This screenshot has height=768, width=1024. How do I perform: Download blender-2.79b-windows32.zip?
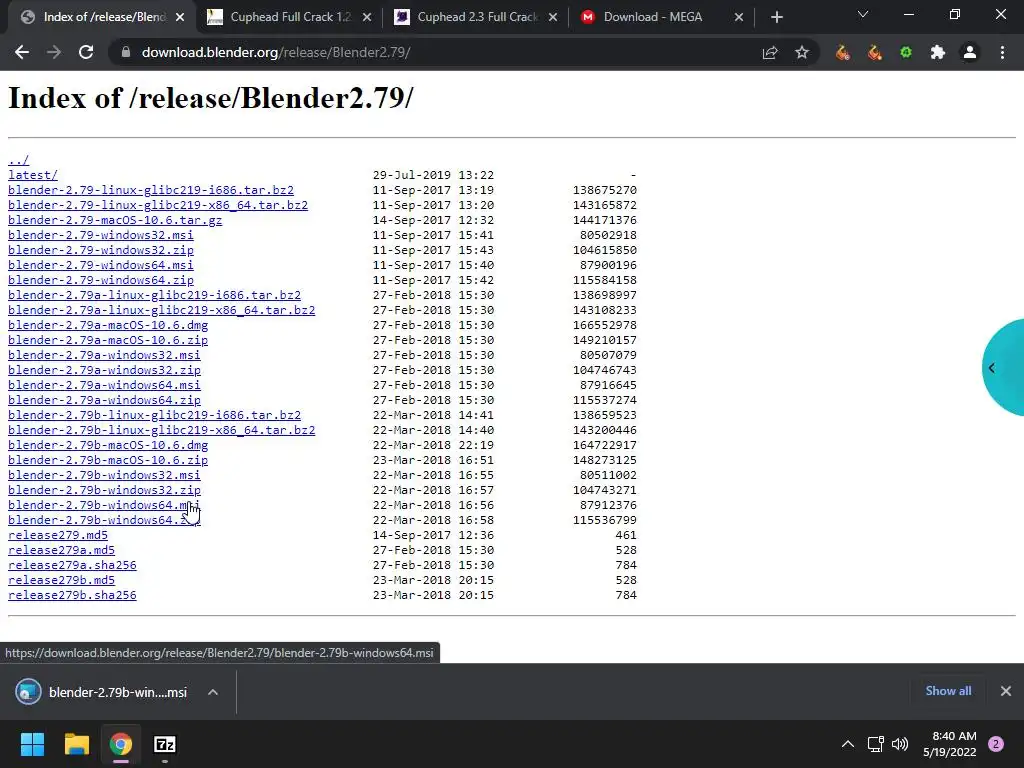point(104,490)
